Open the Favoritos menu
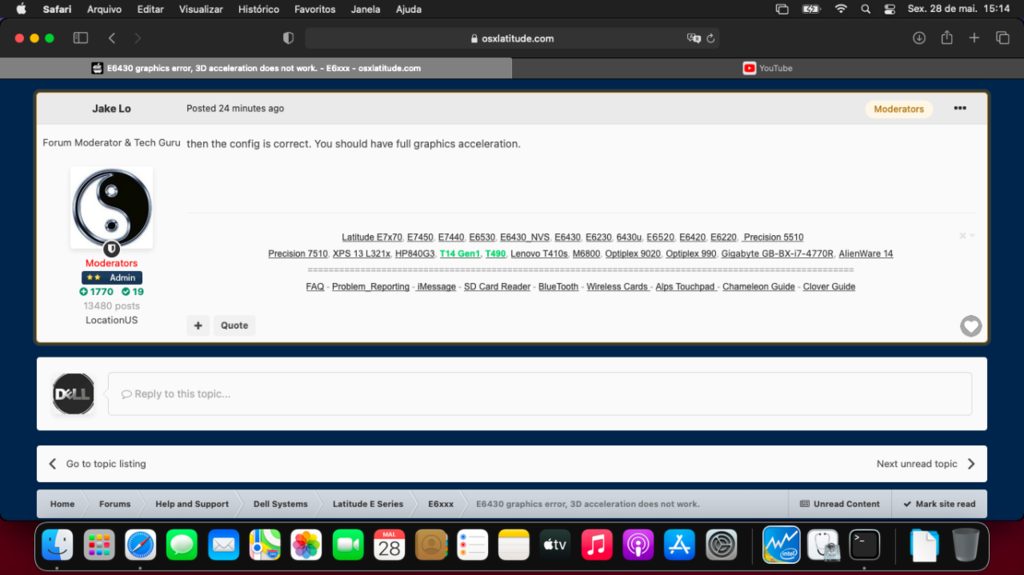Image resolution: width=1024 pixels, height=575 pixels. [315, 9]
